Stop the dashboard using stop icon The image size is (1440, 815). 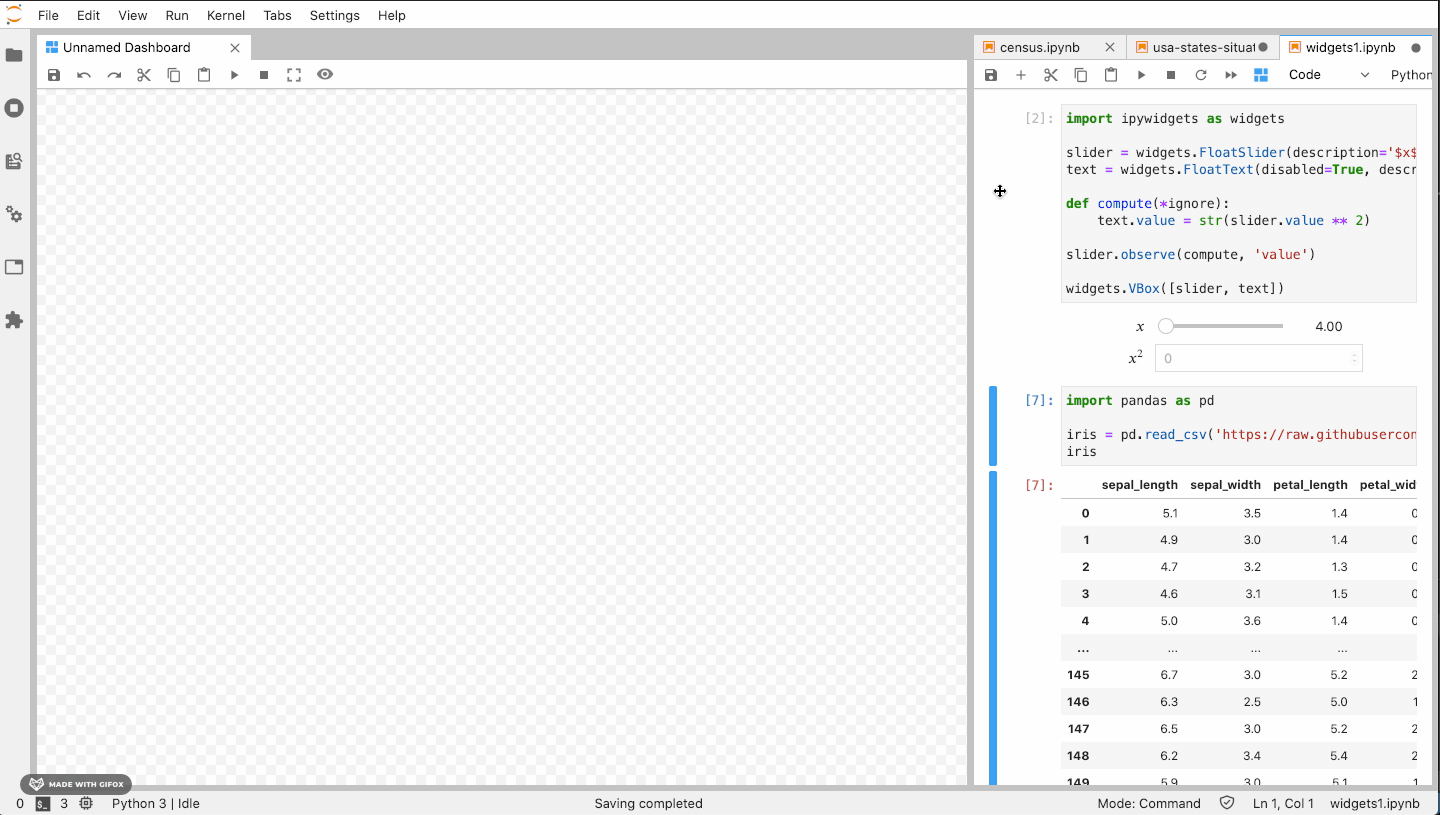click(264, 75)
